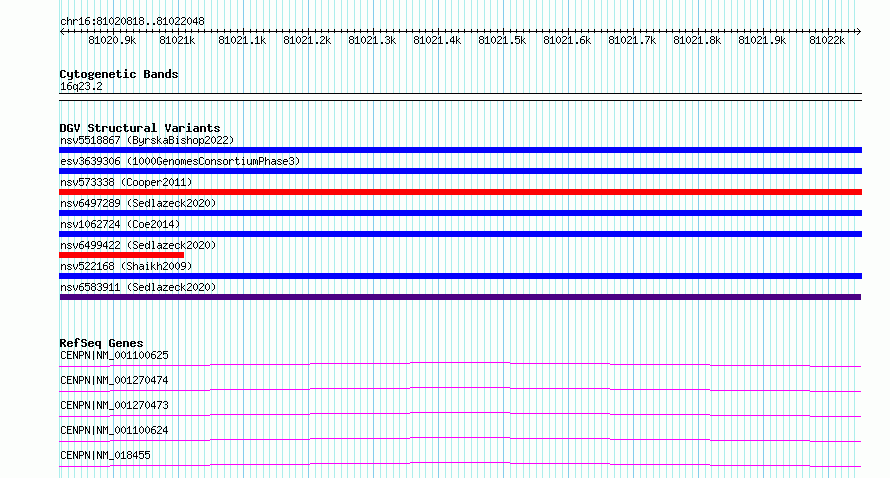Click the magenta line for NM_001270474
The image size is (890, 478).
[x=460, y=389]
